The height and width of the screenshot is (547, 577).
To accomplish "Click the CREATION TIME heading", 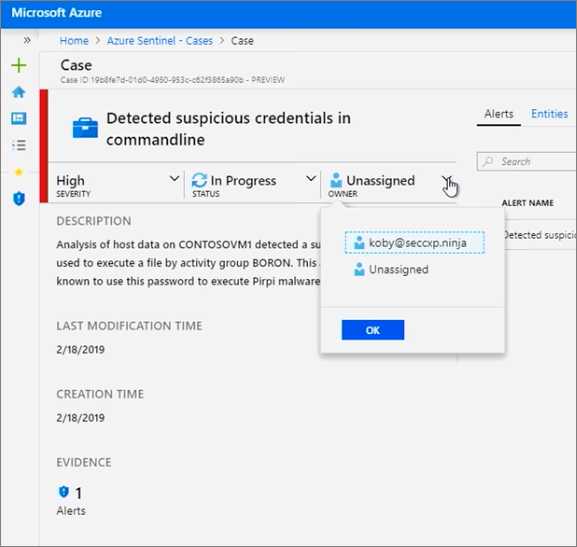I will (100, 394).
